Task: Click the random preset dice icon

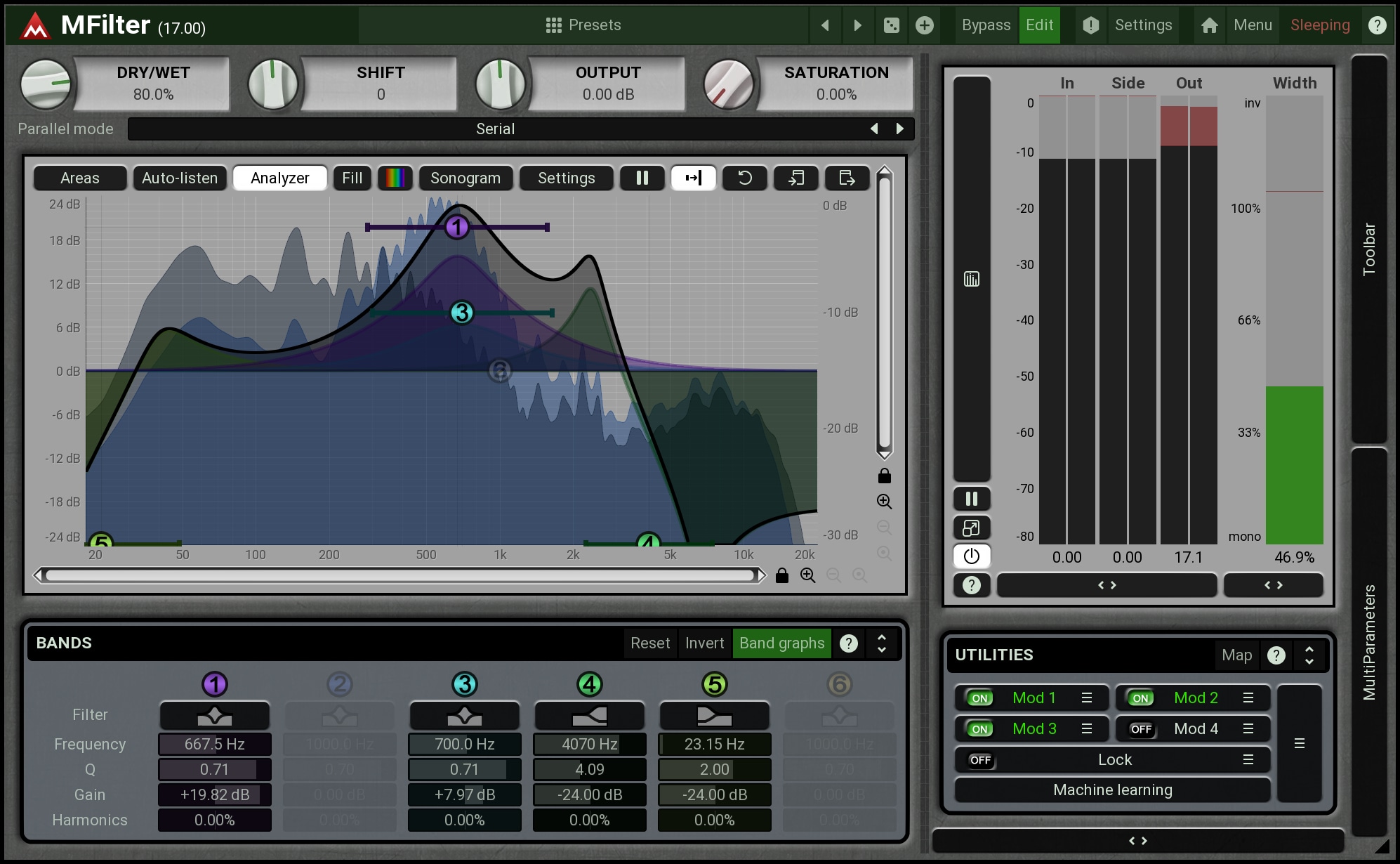Action: [891, 25]
